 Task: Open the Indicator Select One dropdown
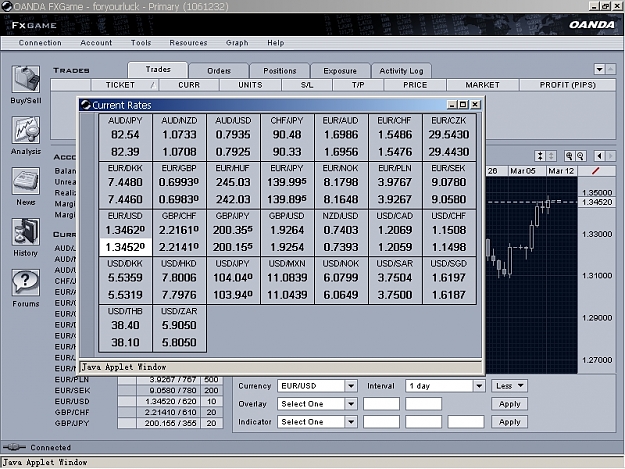(316, 422)
